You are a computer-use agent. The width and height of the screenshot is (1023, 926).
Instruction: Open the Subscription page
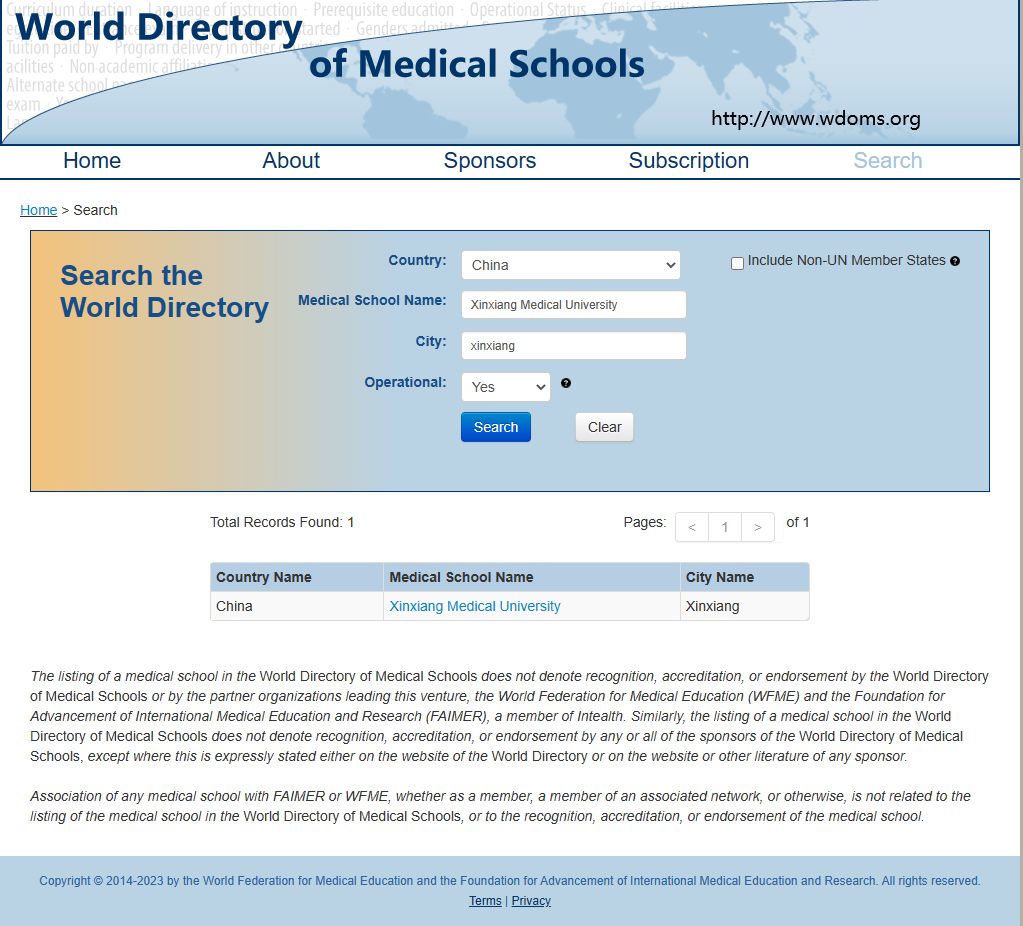click(x=689, y=161)
